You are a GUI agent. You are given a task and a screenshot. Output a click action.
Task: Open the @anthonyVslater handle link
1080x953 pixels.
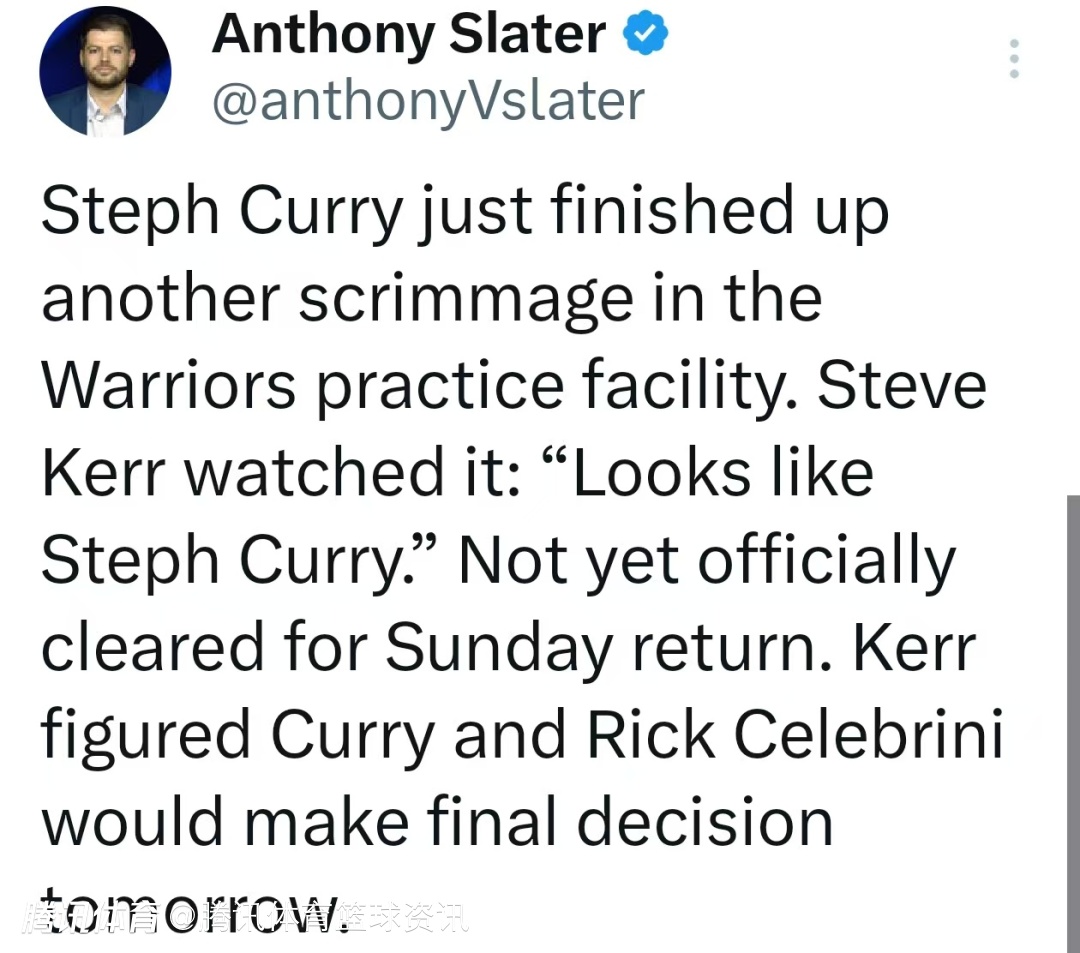click(x=428, y=101)
